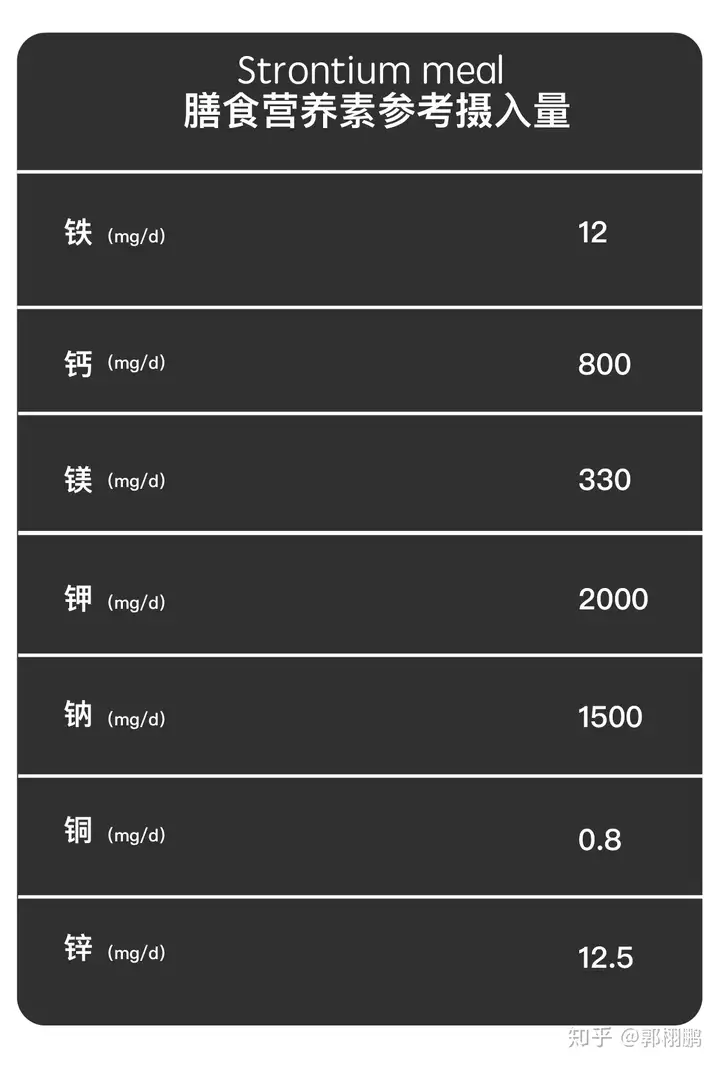Select the 膳食营养素参考摄入量 heading
Screen dimensions: 720x1067
coord(376,111)
